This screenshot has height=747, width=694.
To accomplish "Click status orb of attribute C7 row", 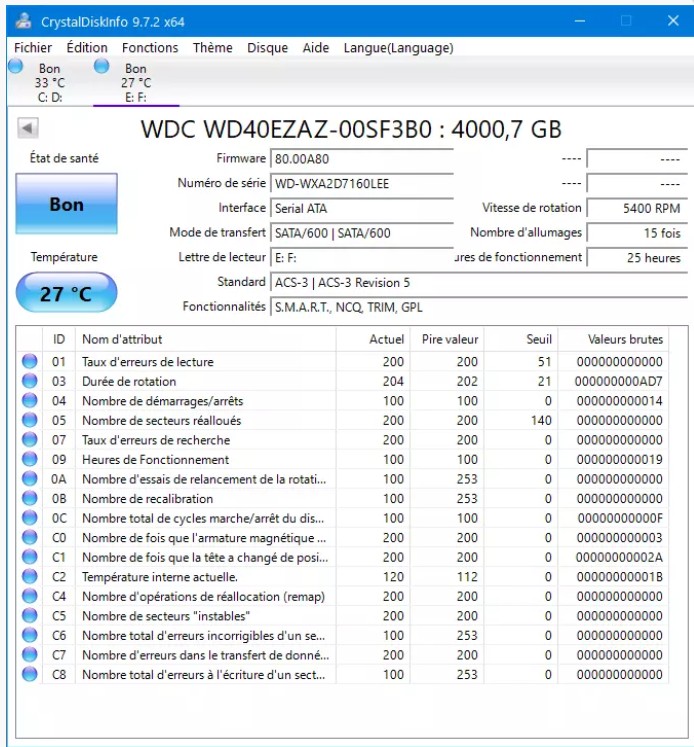I will [x=30, y=655].
